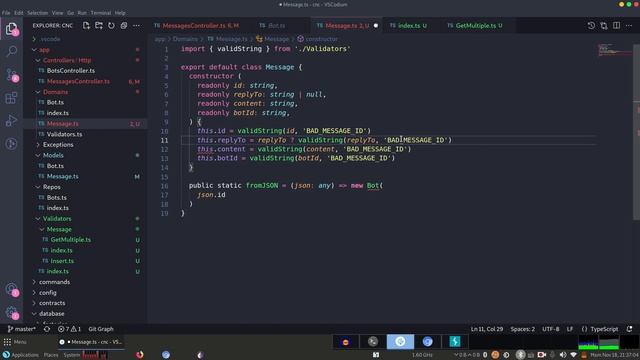Open the Extensions view in activity bar
The image size is (640, 360).
point(11,98)
